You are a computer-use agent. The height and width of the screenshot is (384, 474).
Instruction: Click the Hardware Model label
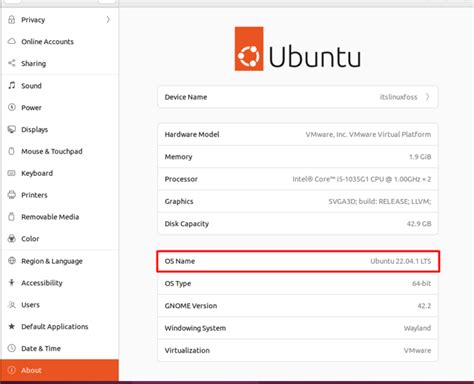[192, 134]
